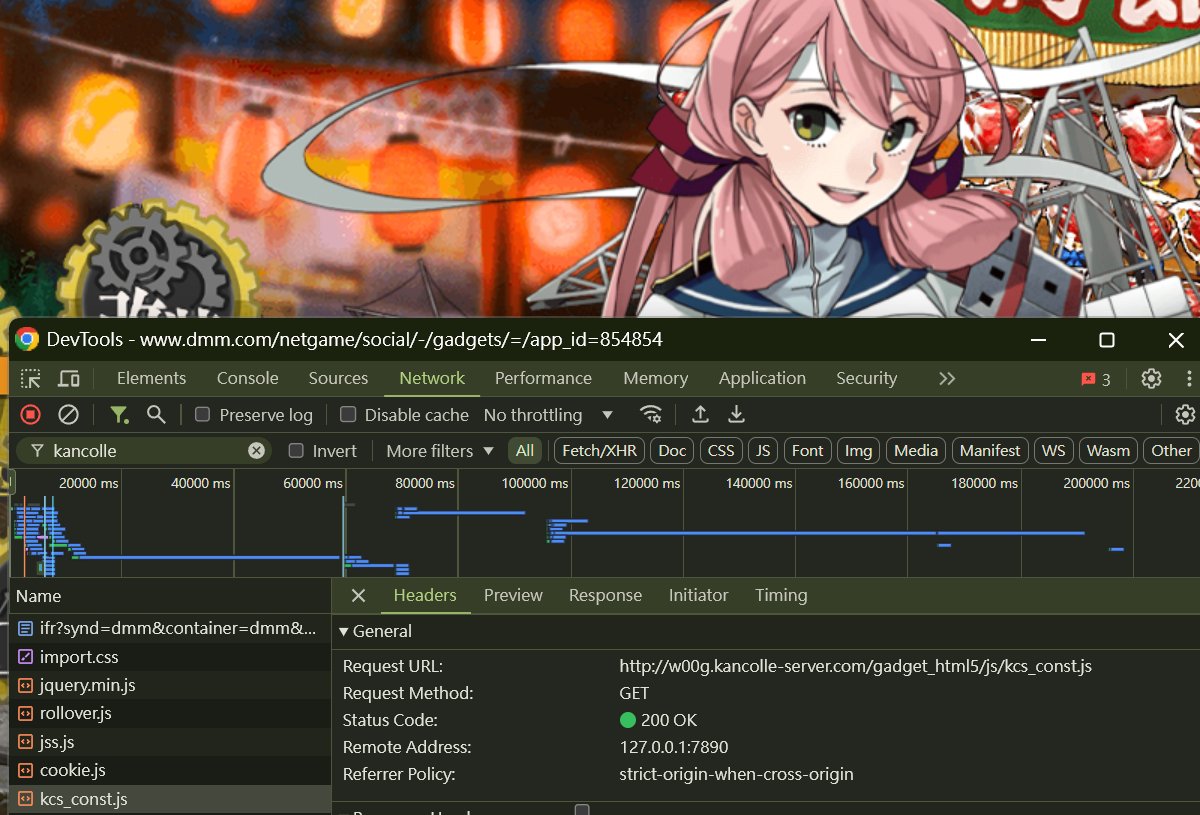Filter requests by Other type
The width and height of the screenshot is (1200, 815).
(x=1171, y=451)
